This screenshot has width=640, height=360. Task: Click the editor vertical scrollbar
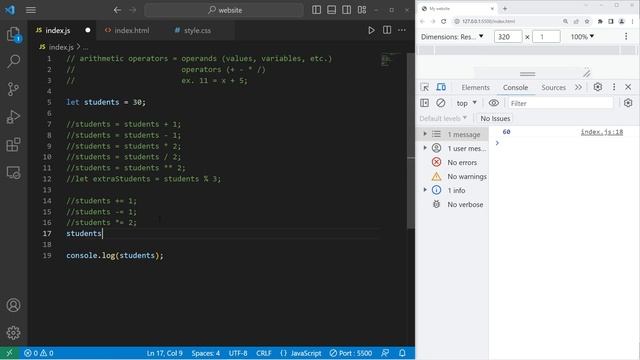click(411, 141)
